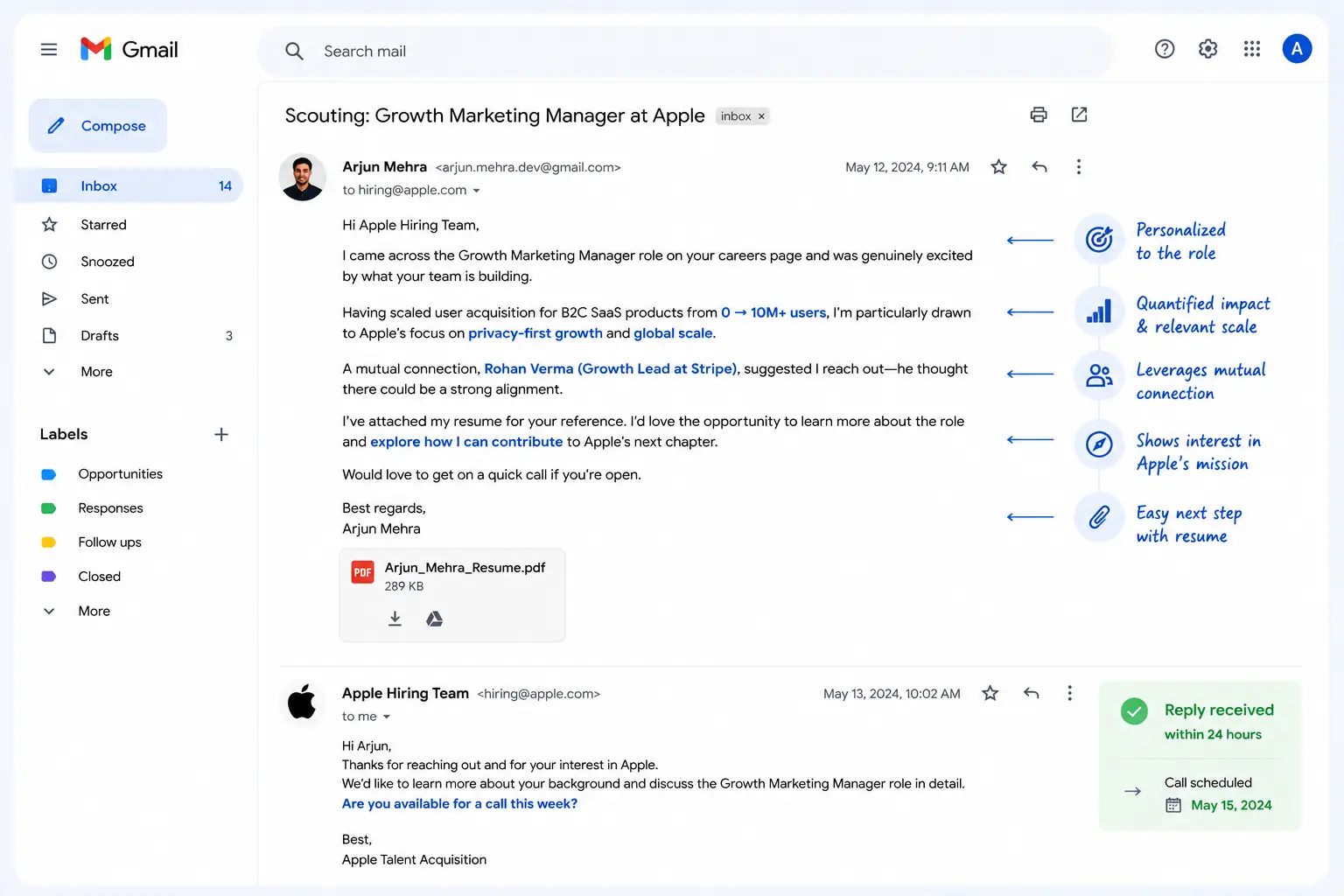Viewport: 1344px width, 896px height.
Task: Click the PDF file icon of the attachment
Action: point(362,572)
